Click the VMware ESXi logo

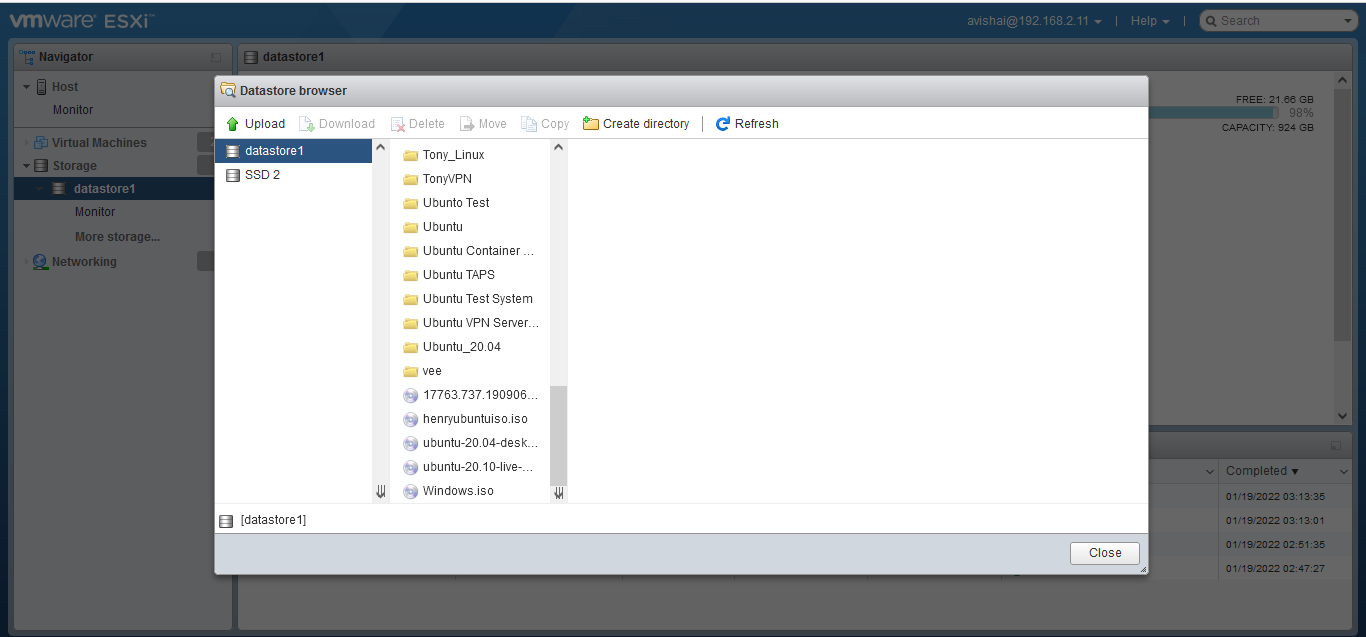pyautogui.click(x=82, y=20)
